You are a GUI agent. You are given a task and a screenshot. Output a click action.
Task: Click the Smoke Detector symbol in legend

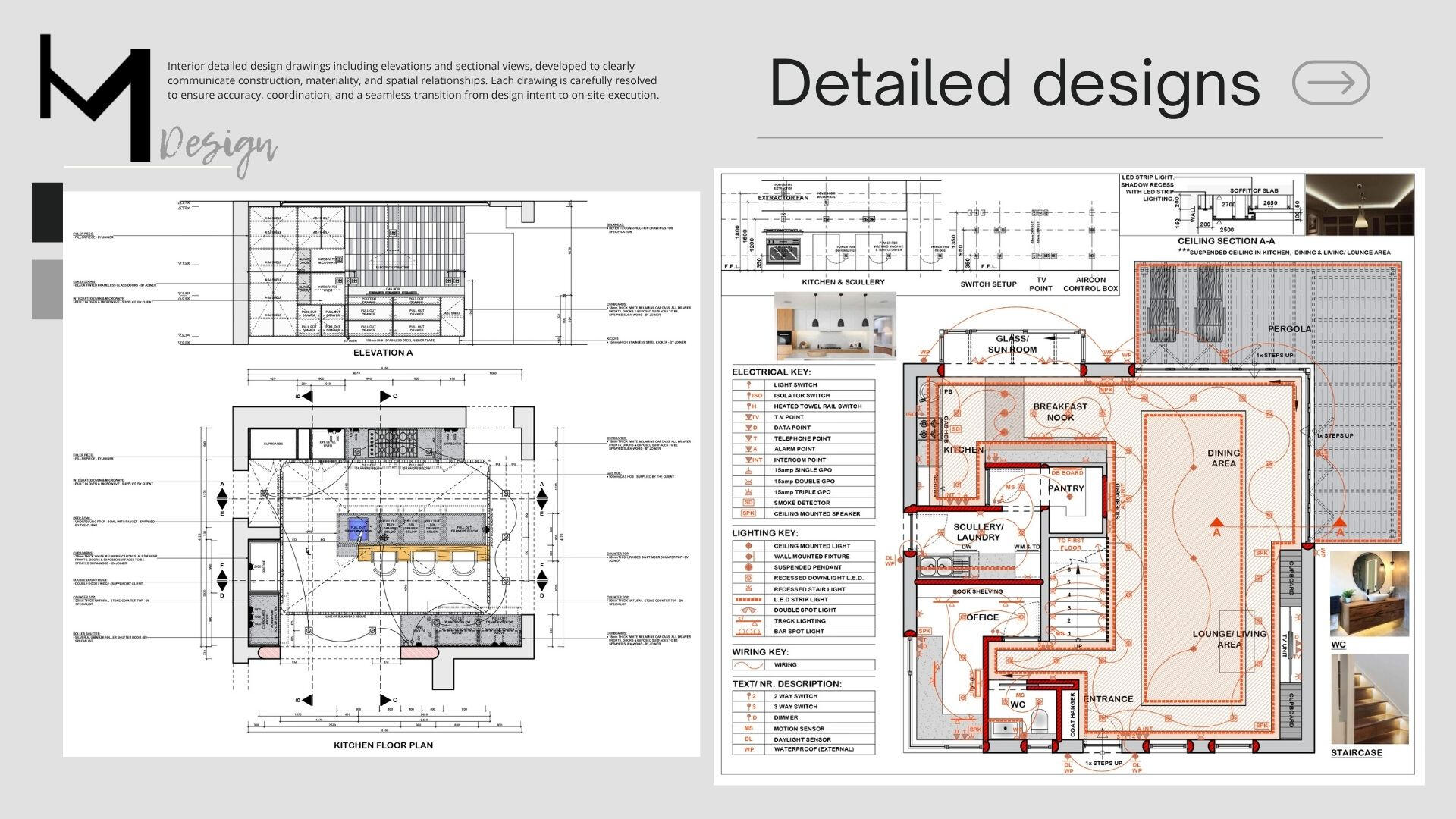(x=748, y=503)
